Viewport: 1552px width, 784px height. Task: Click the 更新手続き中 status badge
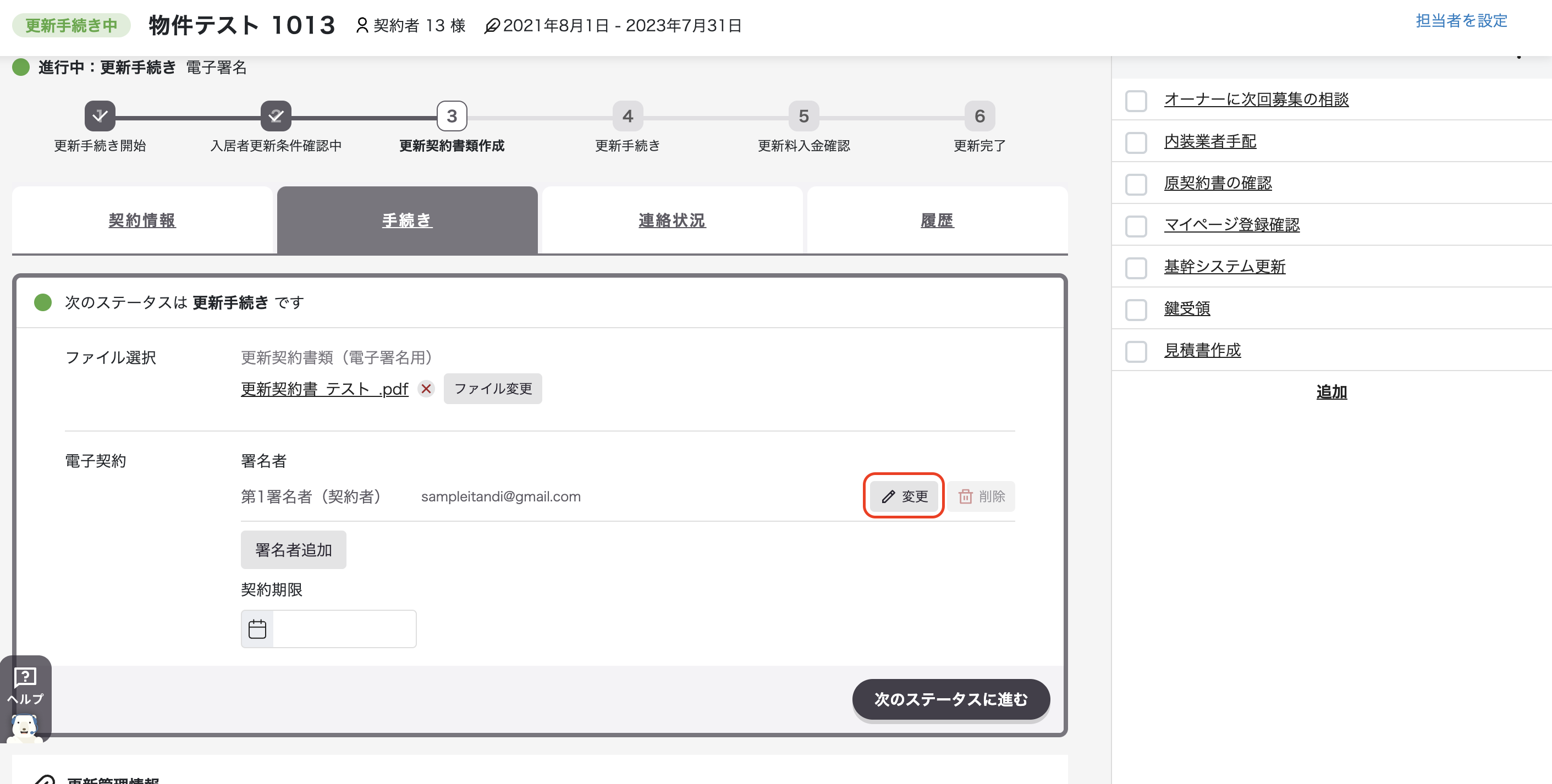[x=71, y=25]
